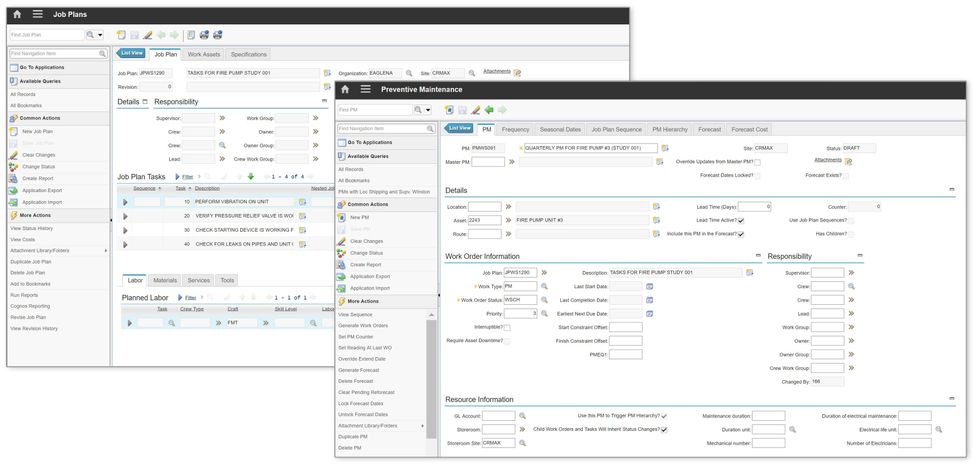Expand first job plan task row
Image resolution: width=980 pixels, height=467 pixels.
[125, 202]
